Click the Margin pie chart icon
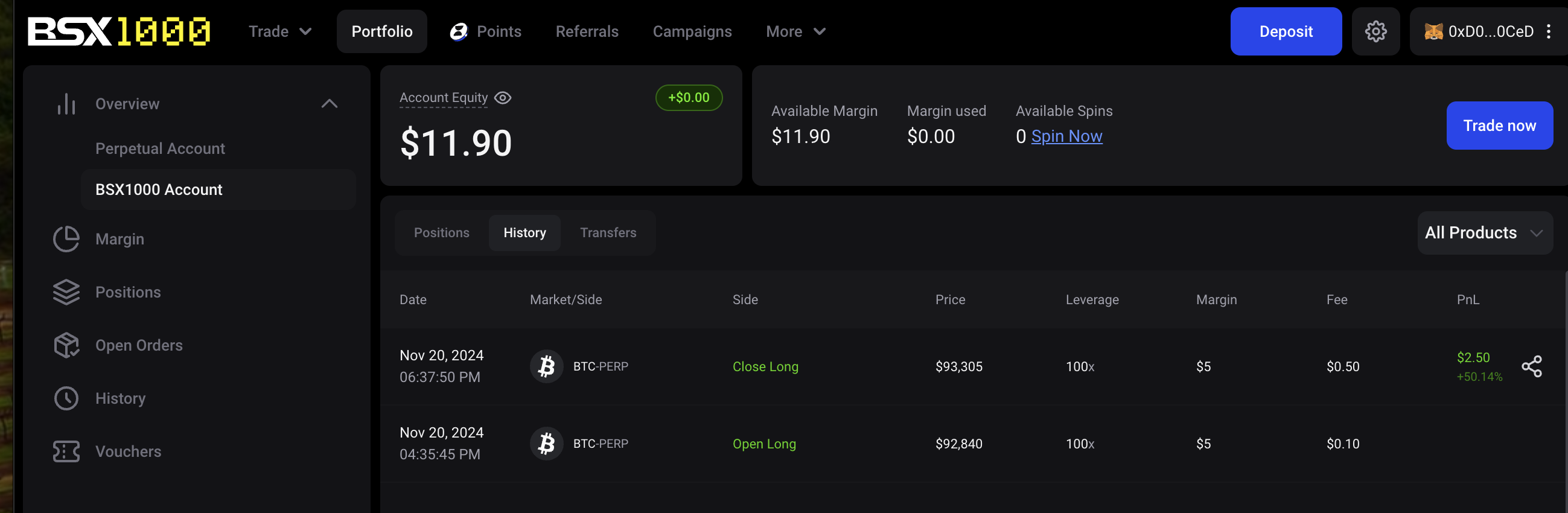The height and width of the screenshot is (513, 1568). point(66,239)
